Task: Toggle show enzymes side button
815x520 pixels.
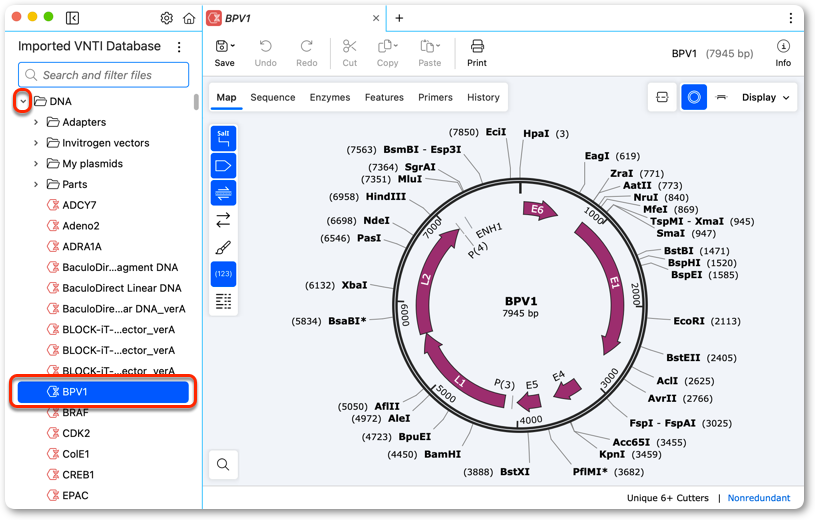Action: [224, 138]
